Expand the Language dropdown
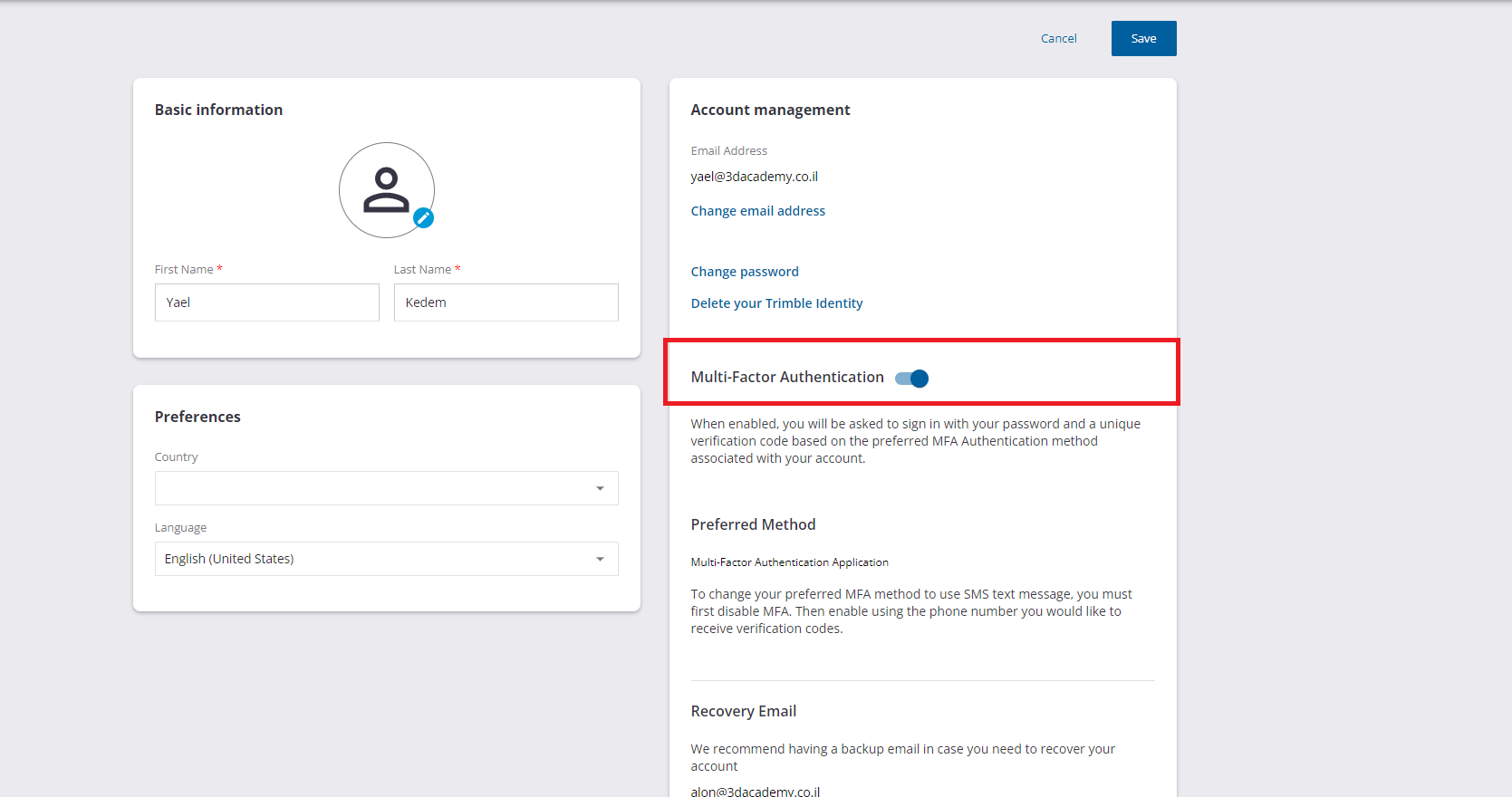Screen dimensions: 1512x797 pos(386,559)
